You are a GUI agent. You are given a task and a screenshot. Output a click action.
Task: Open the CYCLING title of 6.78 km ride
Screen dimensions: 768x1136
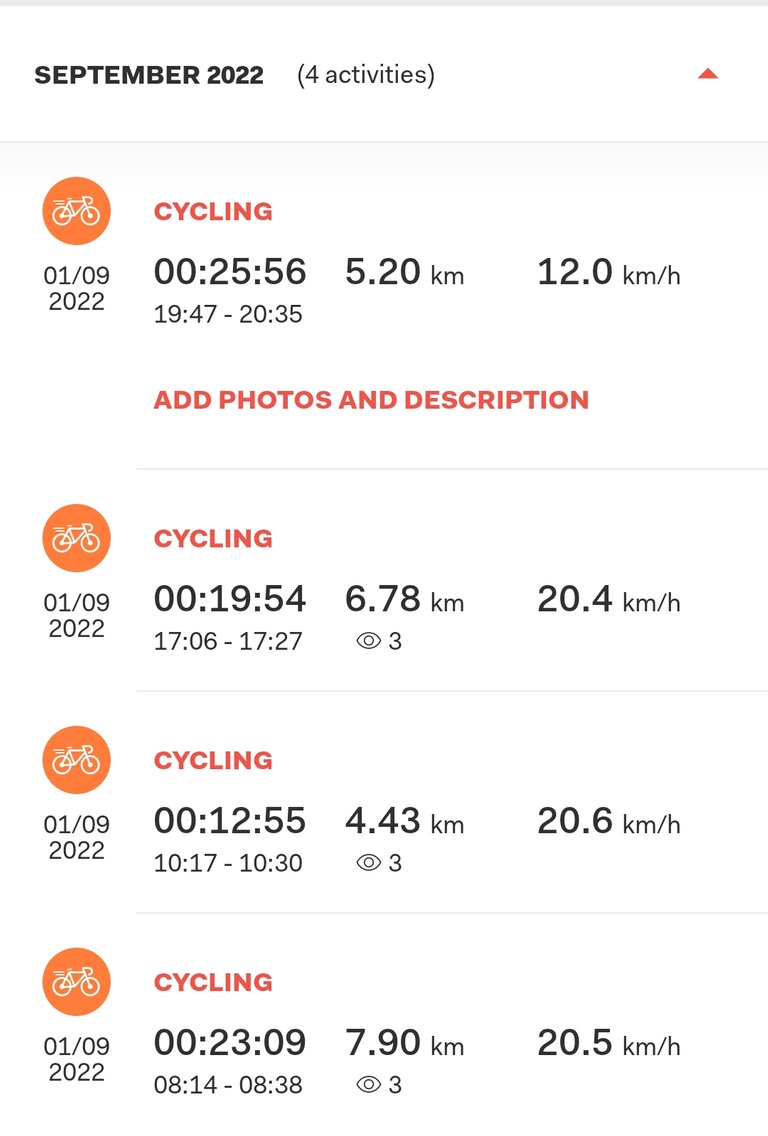(x=213, y=538)
